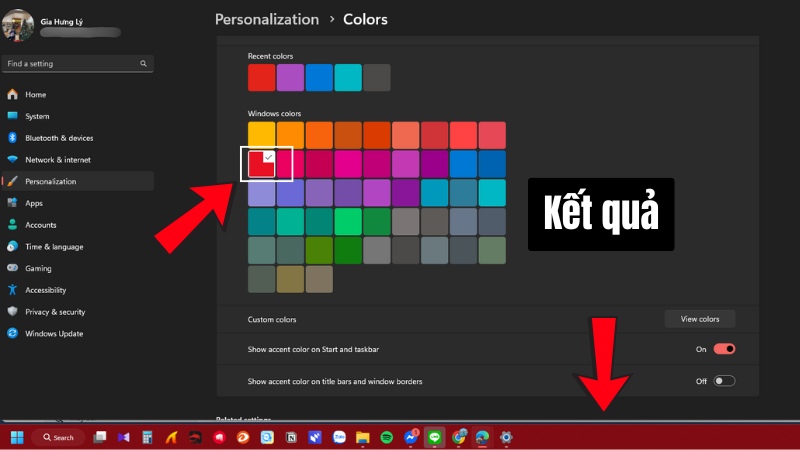
Task: Pick the teal swatch in Recent colors
Action: tap(348, 78)
